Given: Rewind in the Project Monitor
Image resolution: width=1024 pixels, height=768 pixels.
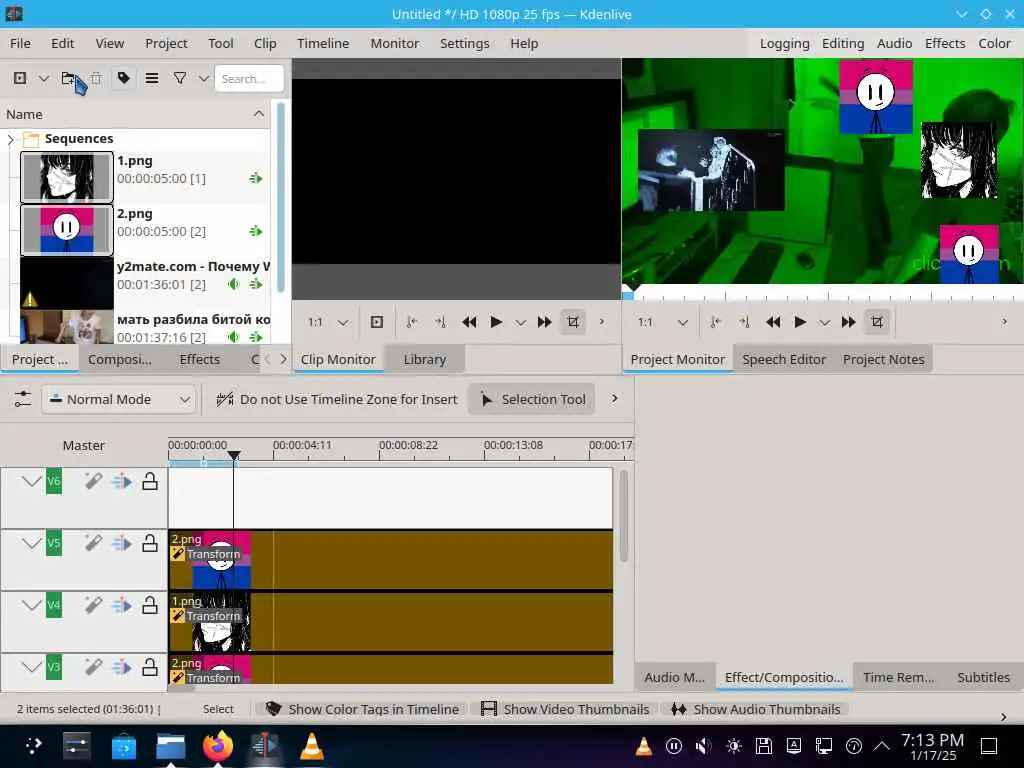Looking at the screenshot, I should coord(773,322).
